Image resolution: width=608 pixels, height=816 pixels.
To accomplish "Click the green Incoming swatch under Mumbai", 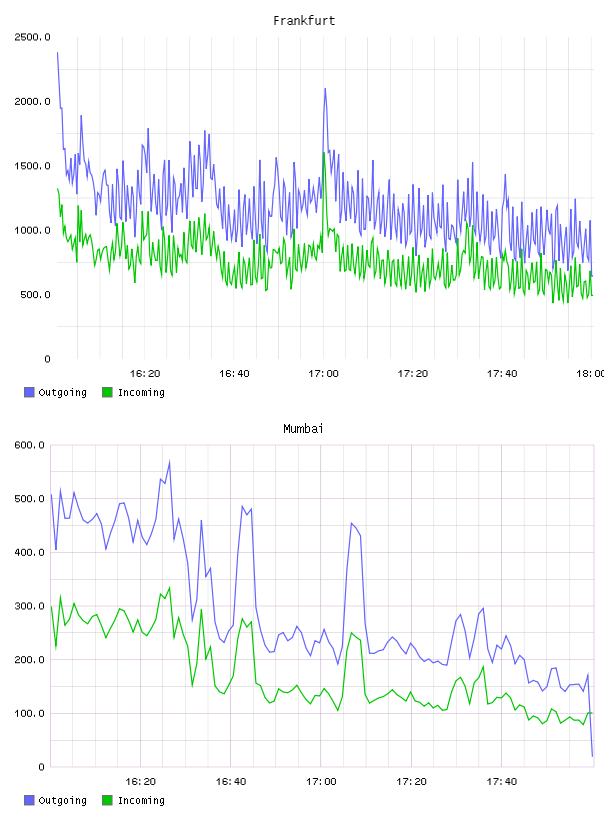I will 107,800.
